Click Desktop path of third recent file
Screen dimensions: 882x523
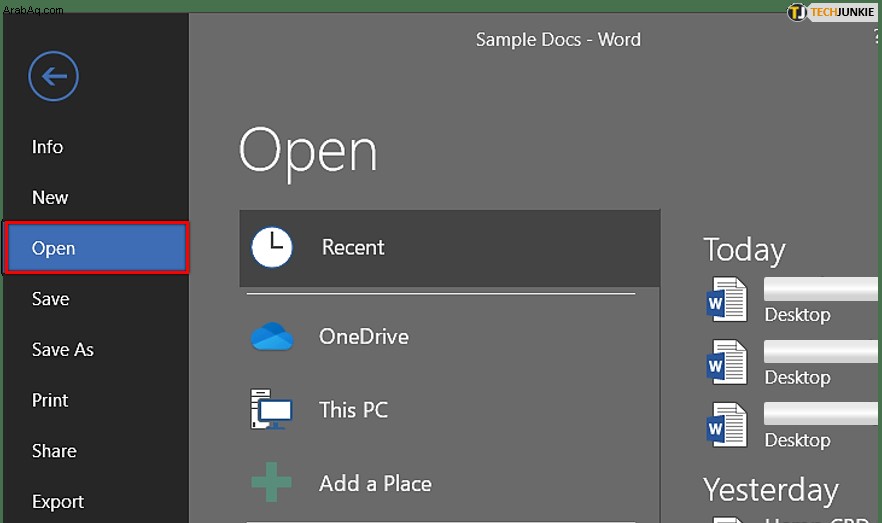[798, 440]
